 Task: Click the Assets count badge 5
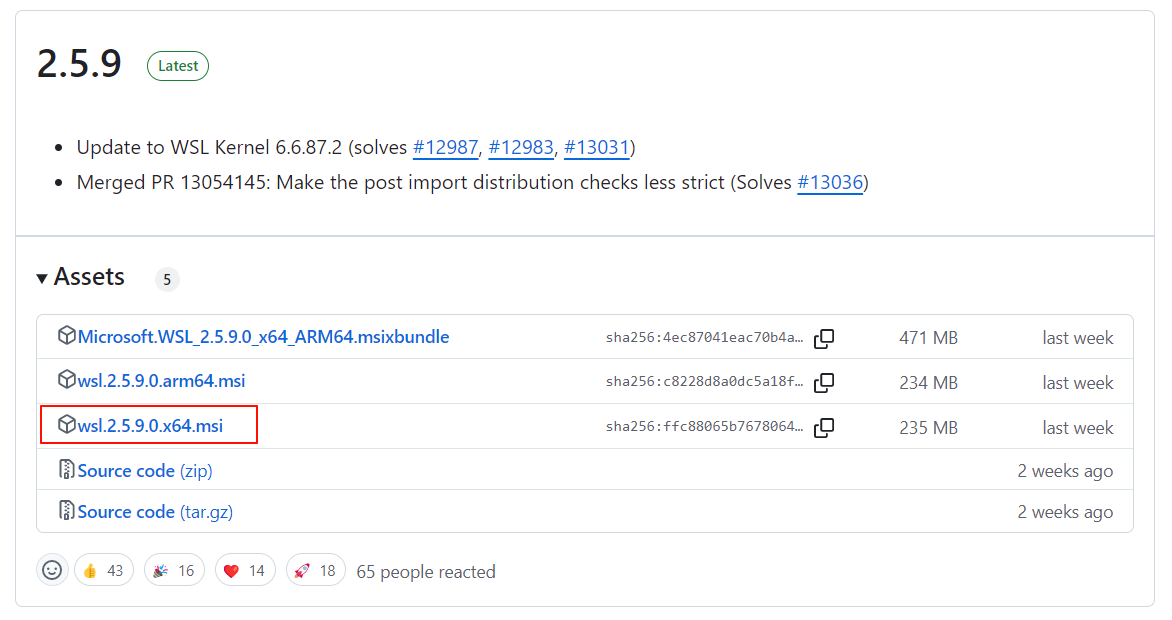167,280
